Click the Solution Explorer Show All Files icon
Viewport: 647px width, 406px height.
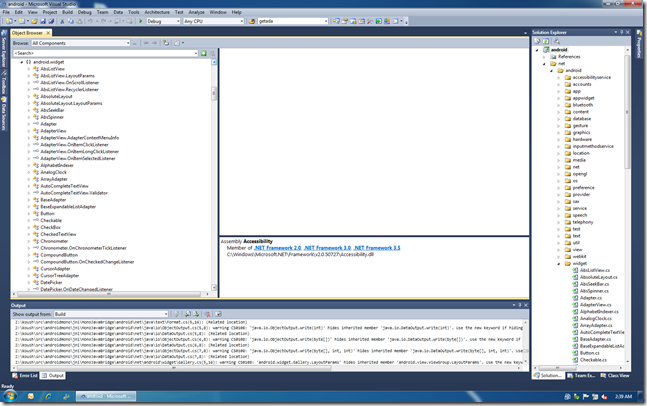[x=545, y=41]
